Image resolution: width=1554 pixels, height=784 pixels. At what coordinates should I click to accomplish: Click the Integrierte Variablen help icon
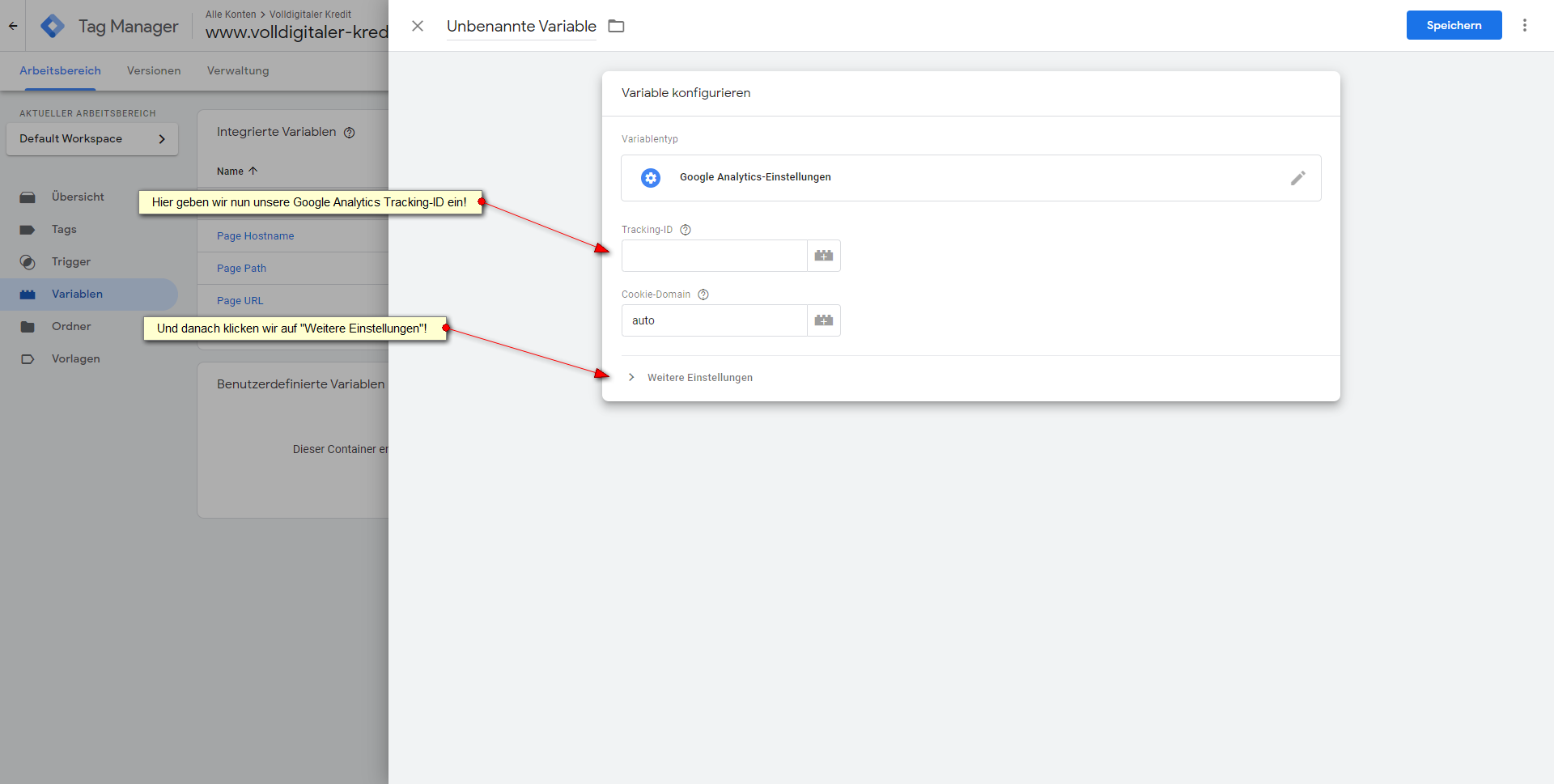pyautogui.click(x=350, y=133)
